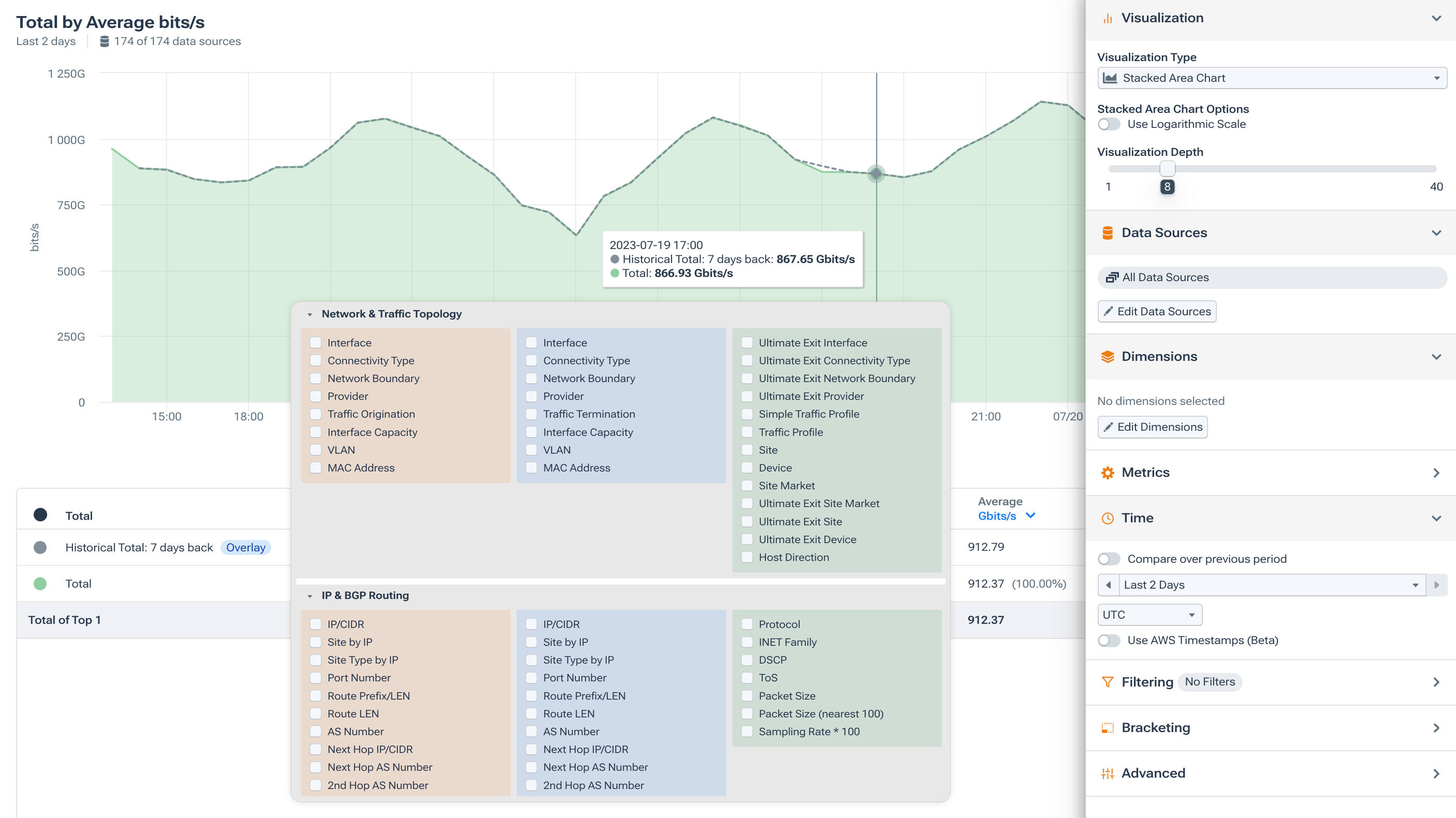Enable Use Logarithmic Scale
This screenshot has height=818, width=1456.
pos(1109,124)
